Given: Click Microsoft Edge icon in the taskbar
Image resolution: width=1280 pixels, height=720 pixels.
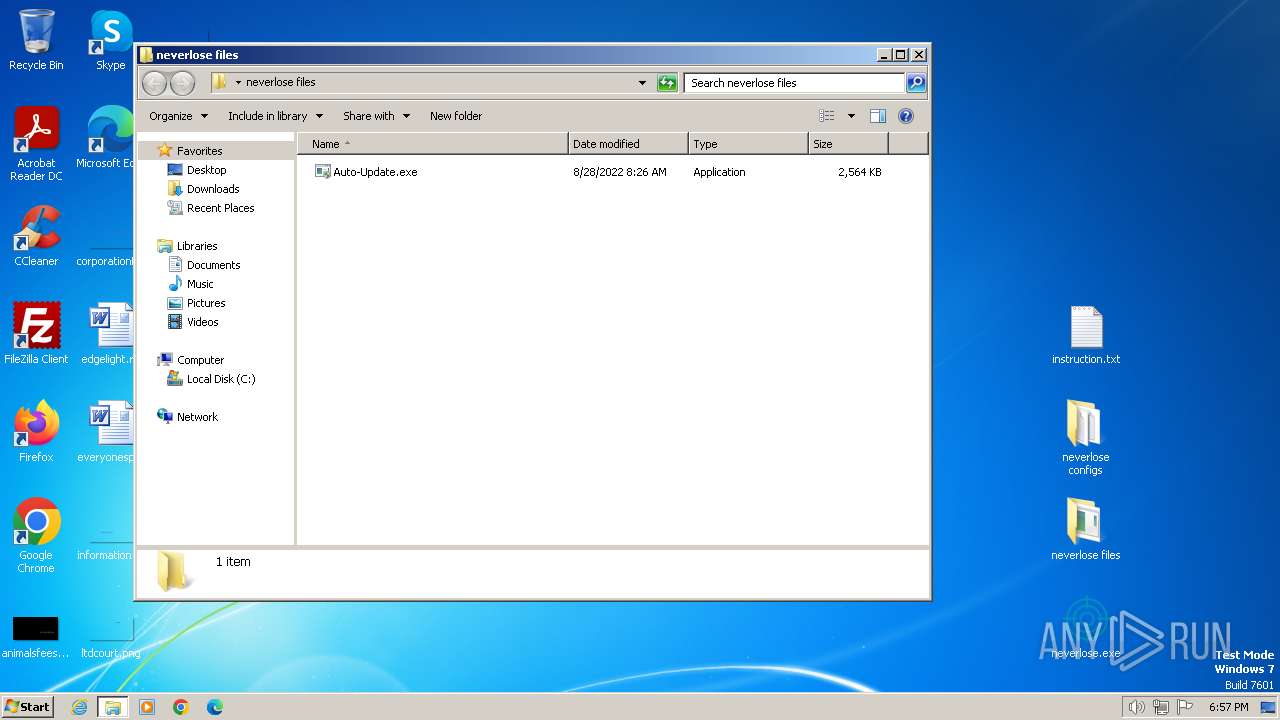Looking at the screenshot, I should pos(215,707).
